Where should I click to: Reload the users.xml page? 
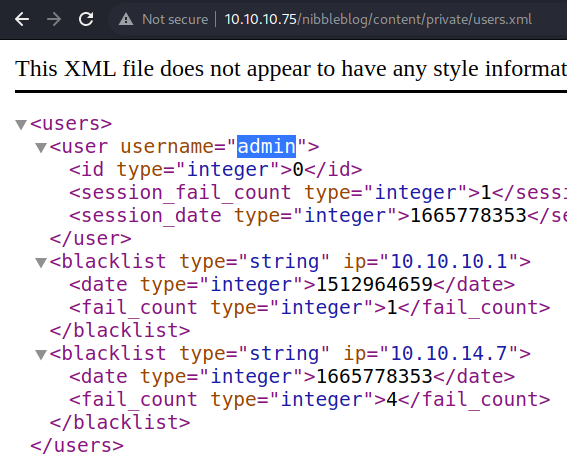86,19
